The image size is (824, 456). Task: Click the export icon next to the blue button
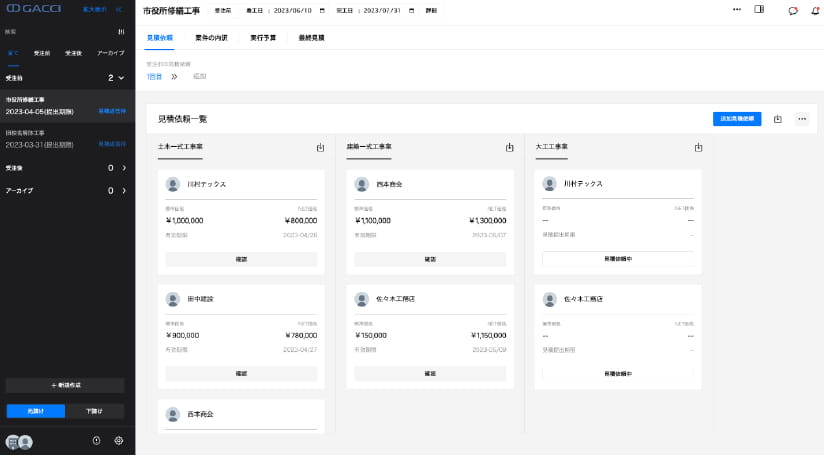tap(777, 118)
